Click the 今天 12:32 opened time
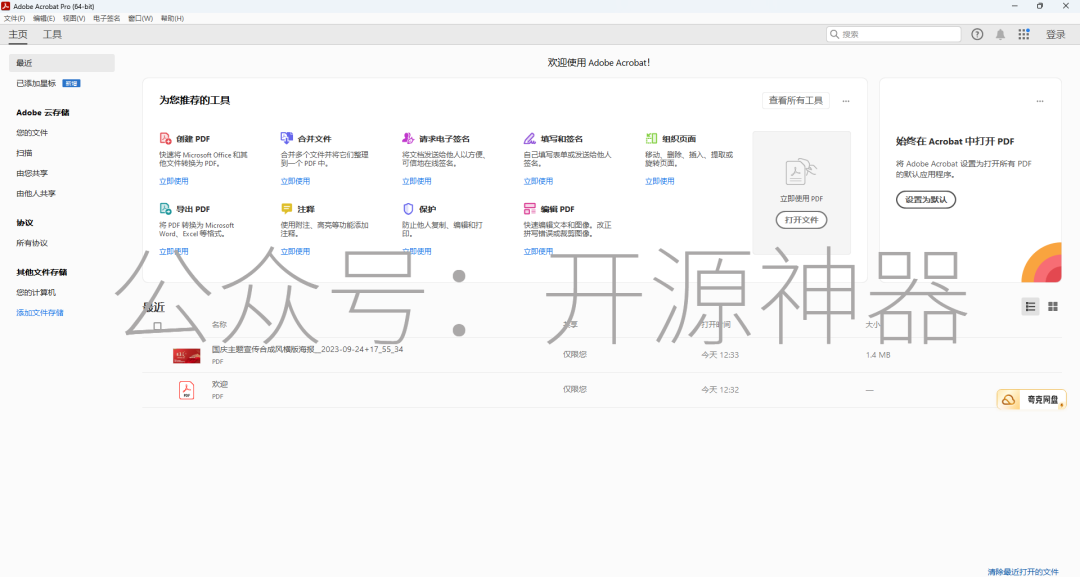This screenshot has height=577, width=1080. click(x=720, y=390)
